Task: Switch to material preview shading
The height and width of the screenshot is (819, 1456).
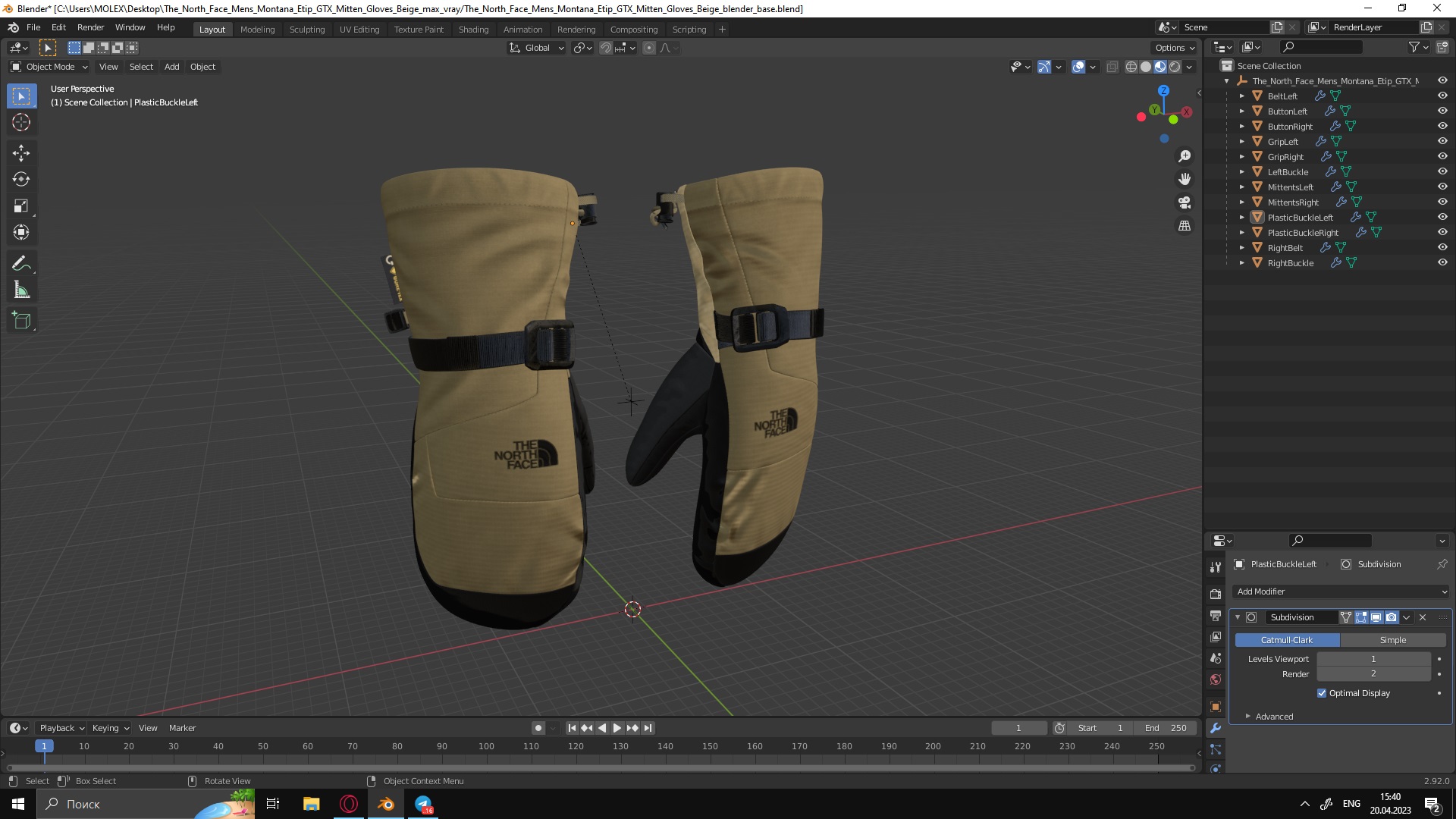Action: tap(1160, 67)
